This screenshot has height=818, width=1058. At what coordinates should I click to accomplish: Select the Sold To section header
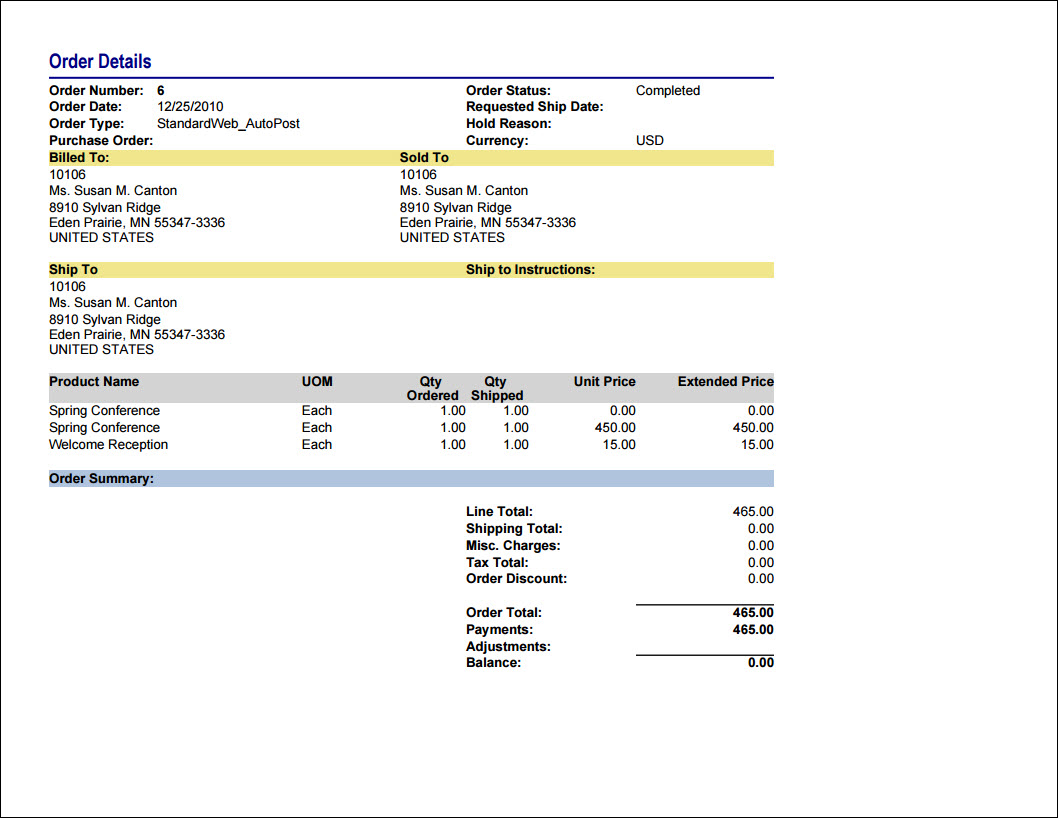(x=424, y=157)
